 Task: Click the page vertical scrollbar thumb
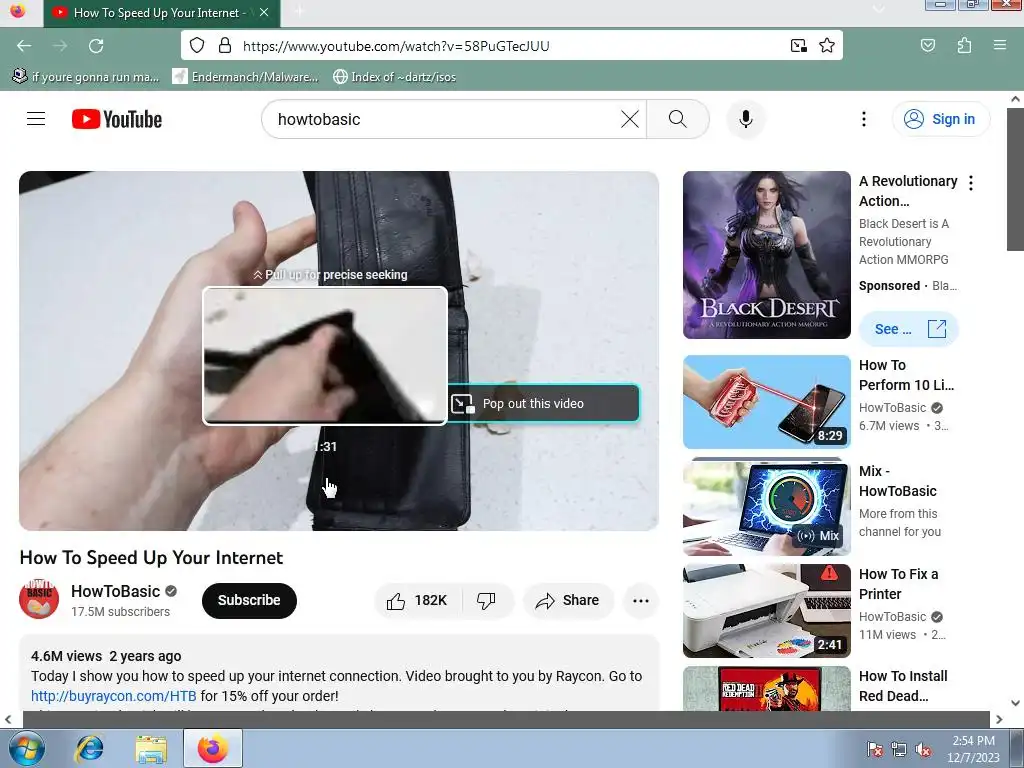pos(1015,180)
